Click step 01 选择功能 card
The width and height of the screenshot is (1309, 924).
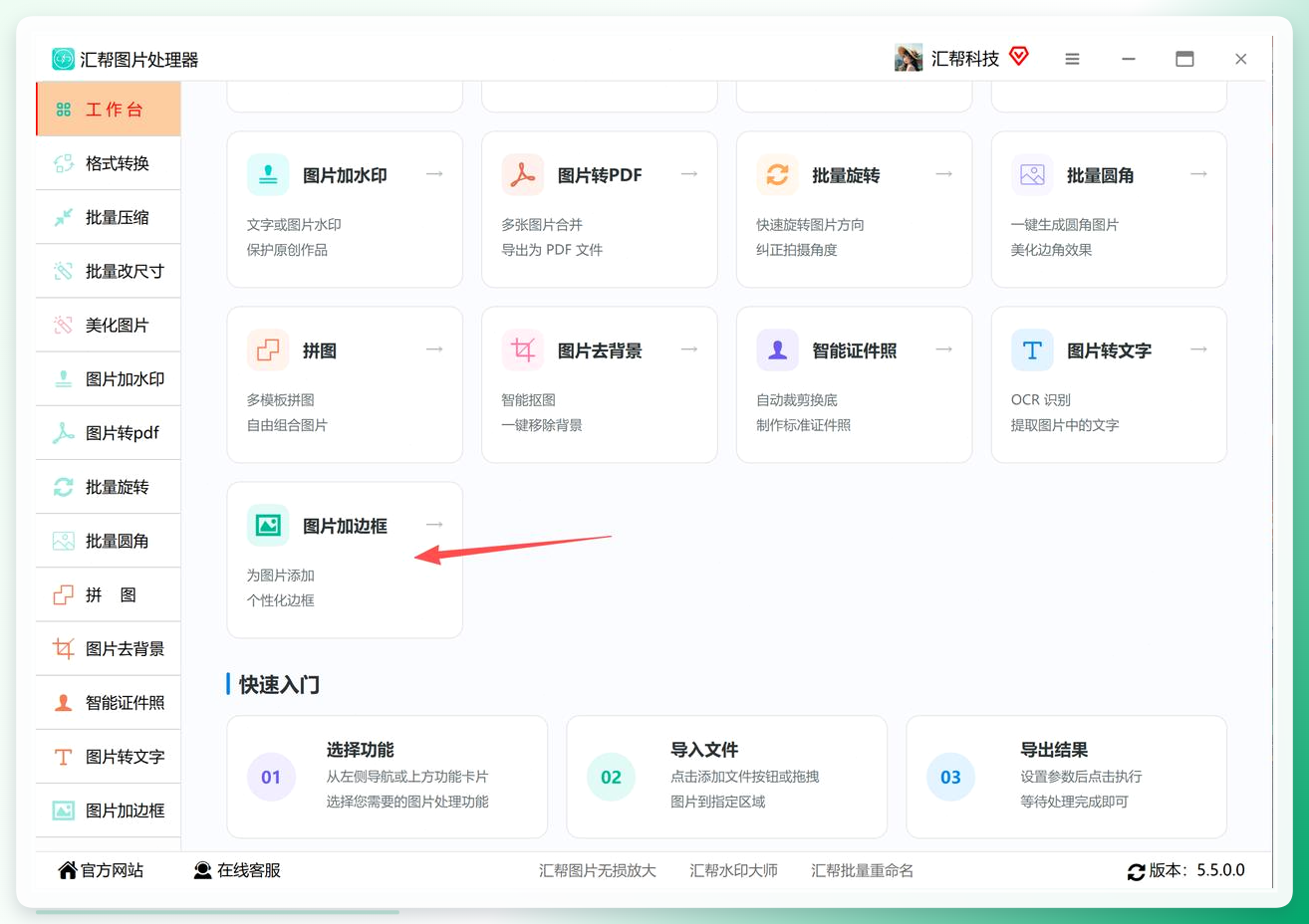click(388, 777)
